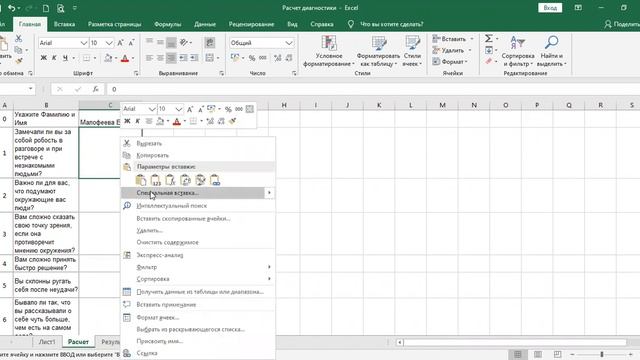640x360 pixels.
Task: Click zoom slider handle in status bar
Action: [x=602, y=354]
